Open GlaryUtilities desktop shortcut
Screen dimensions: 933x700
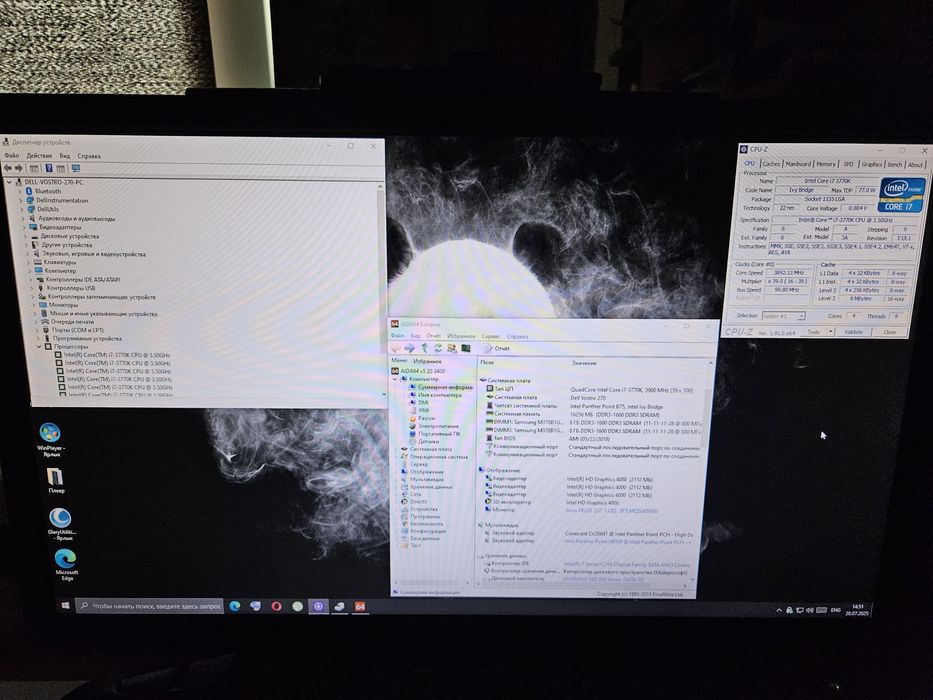(61, 524)
